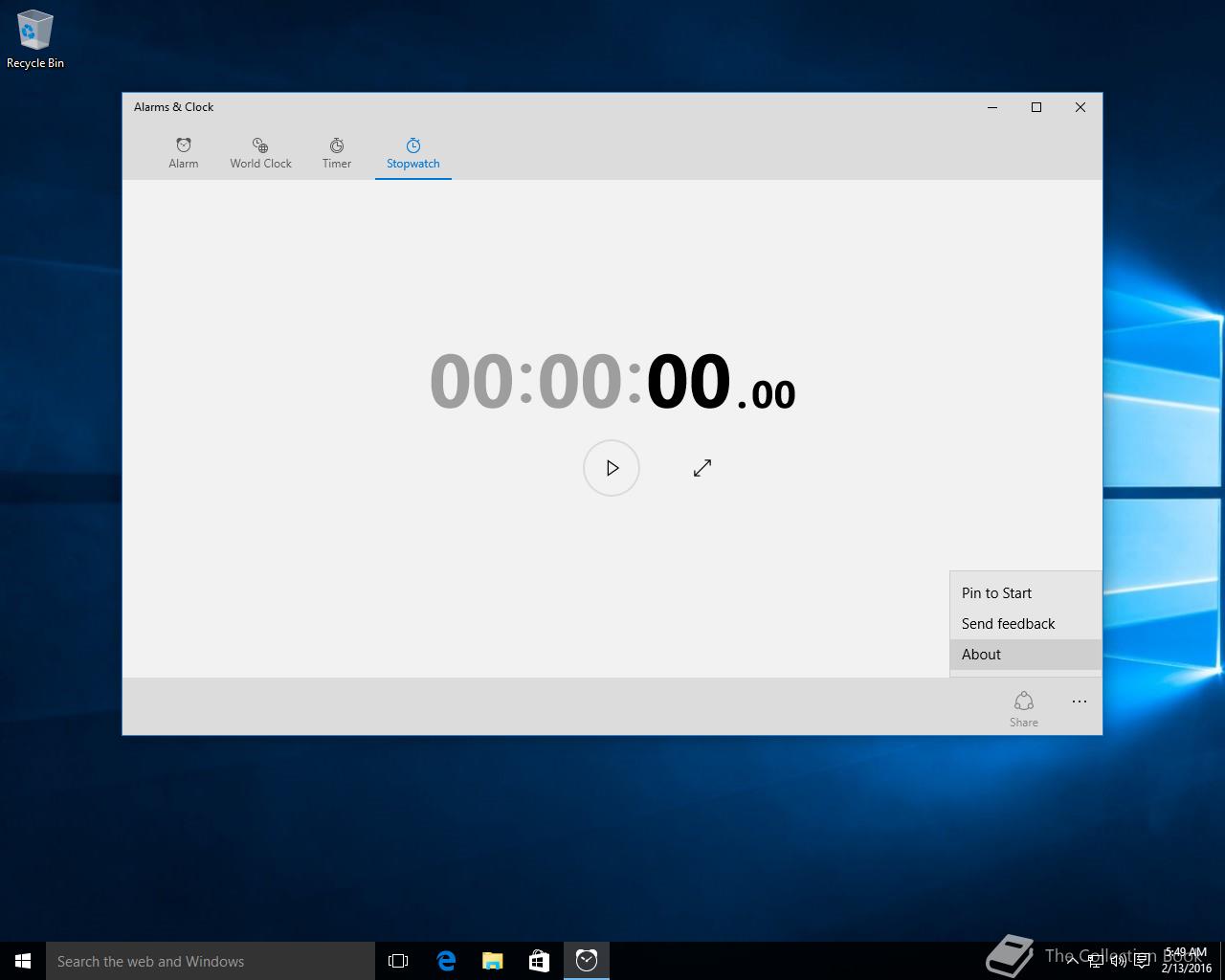Choose Pin to Start from the menu
Image resolution: width=1225 pixels, height=980 pixels.
point(1026,593)
